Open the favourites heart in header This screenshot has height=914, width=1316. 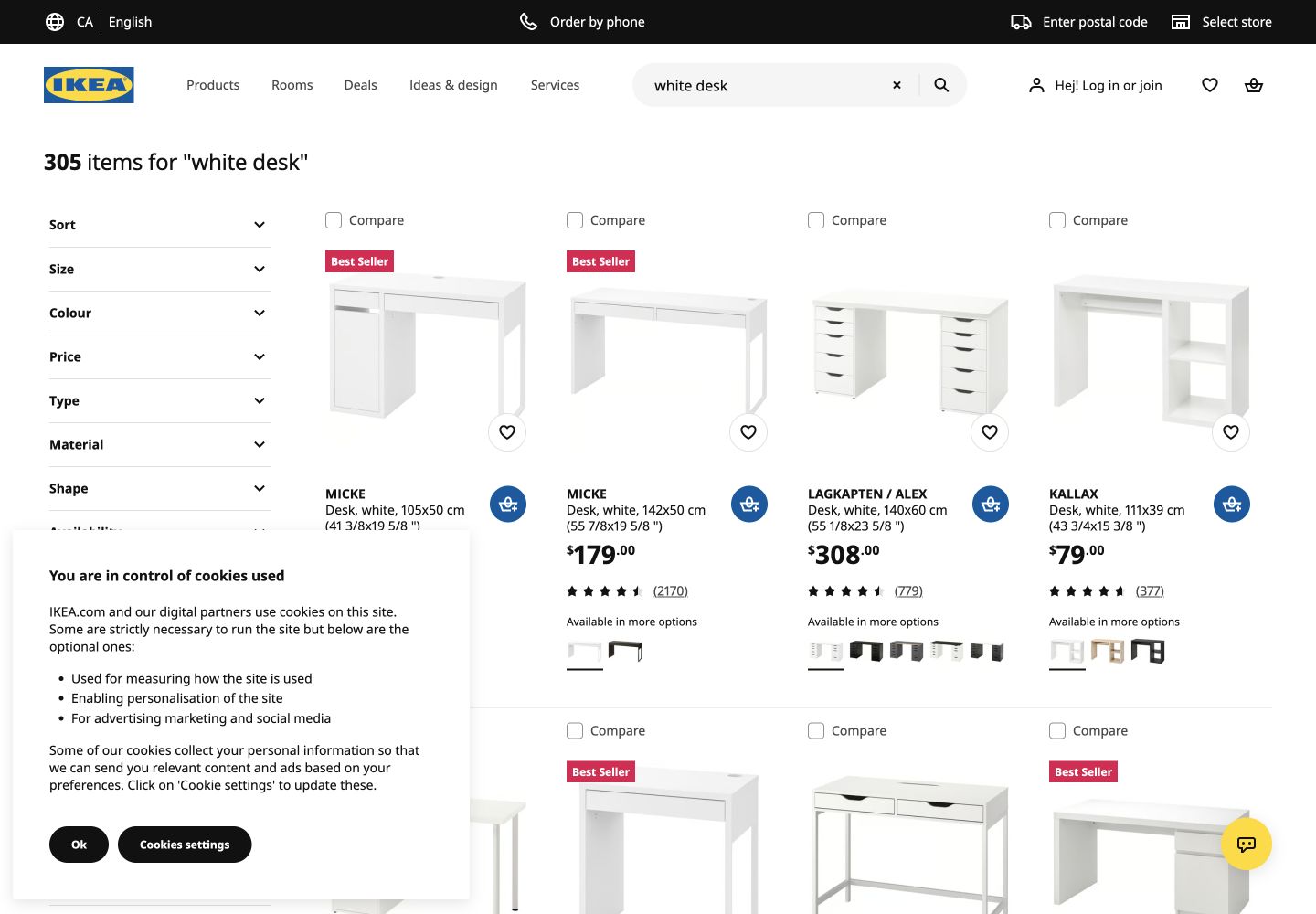tap(1210, 85)
